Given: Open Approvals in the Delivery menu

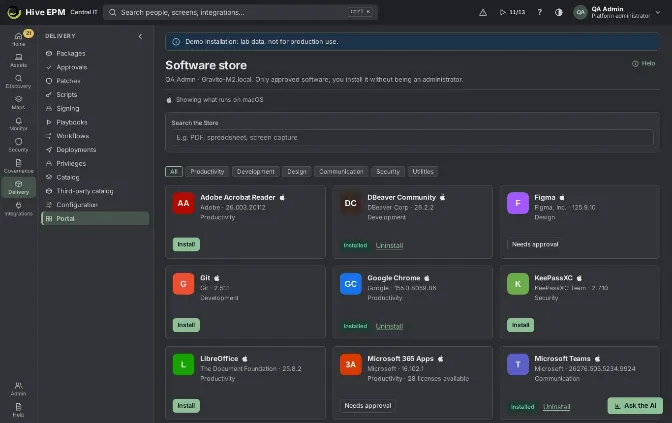Looking at the screenshot, I should tap(95, 67).
